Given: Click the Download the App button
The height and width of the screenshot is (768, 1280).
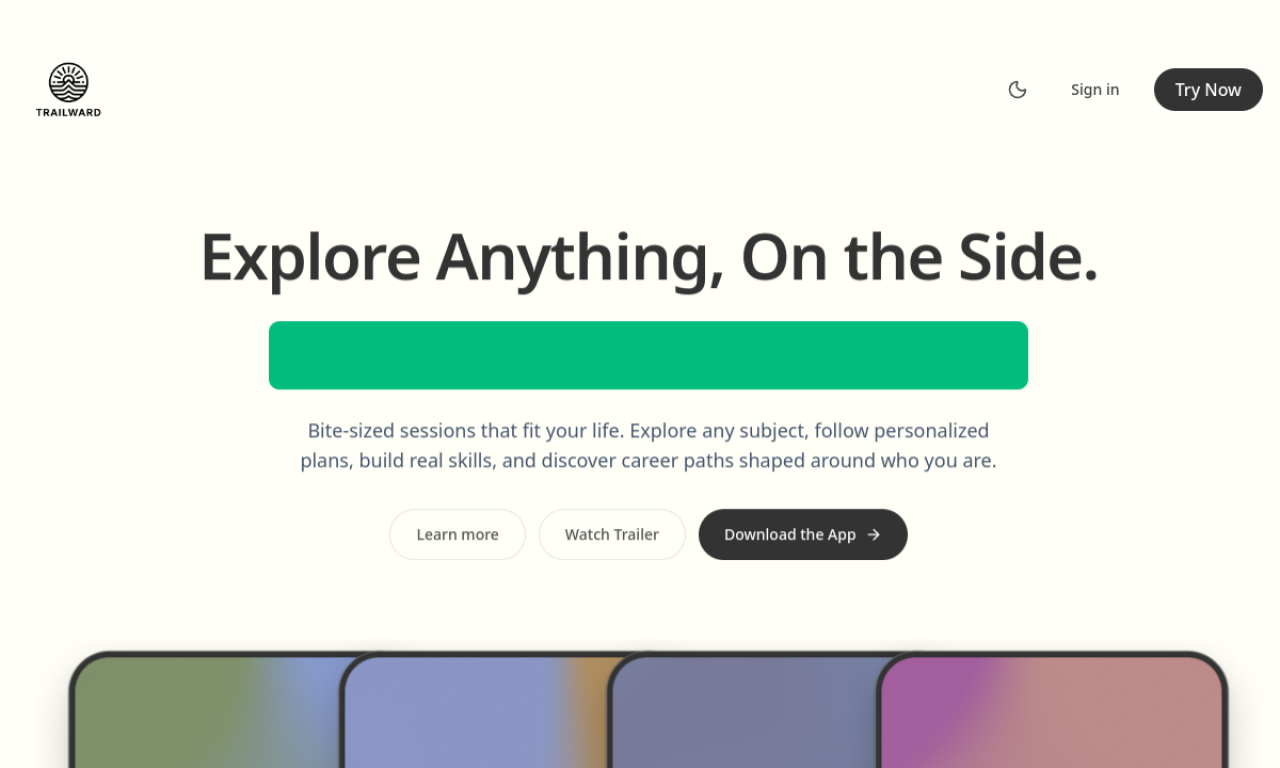Looking at the screenshot, I should [x=790, y=534].
